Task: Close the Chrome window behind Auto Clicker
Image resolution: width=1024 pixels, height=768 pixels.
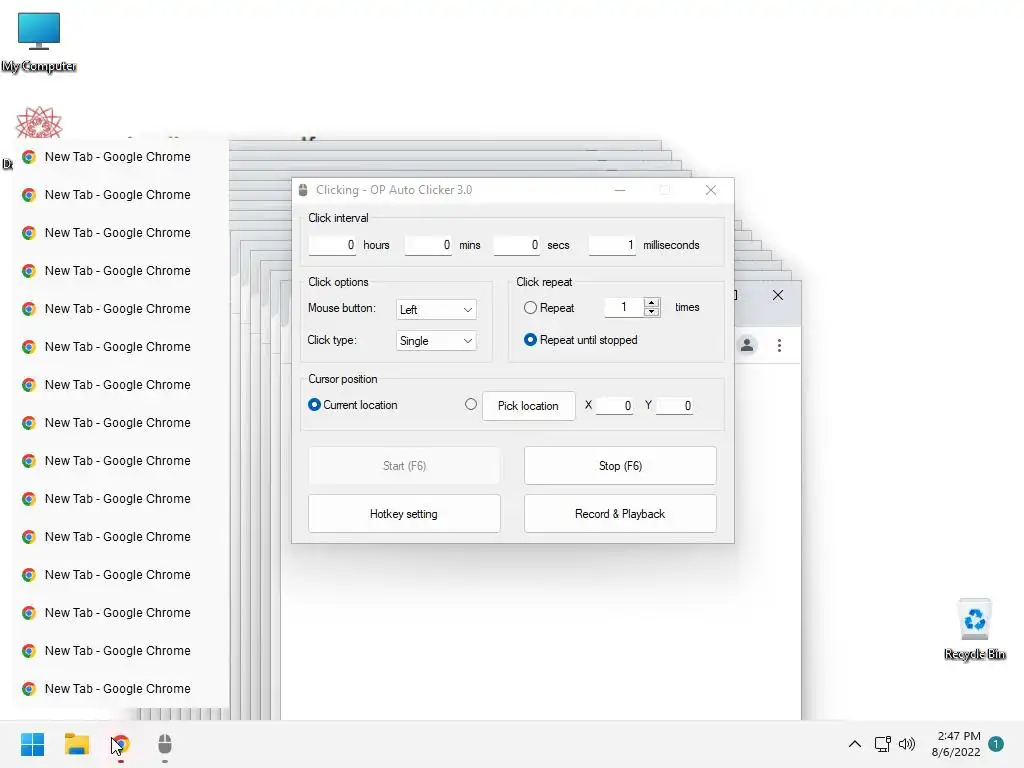Action: click(x=778, y=295)
